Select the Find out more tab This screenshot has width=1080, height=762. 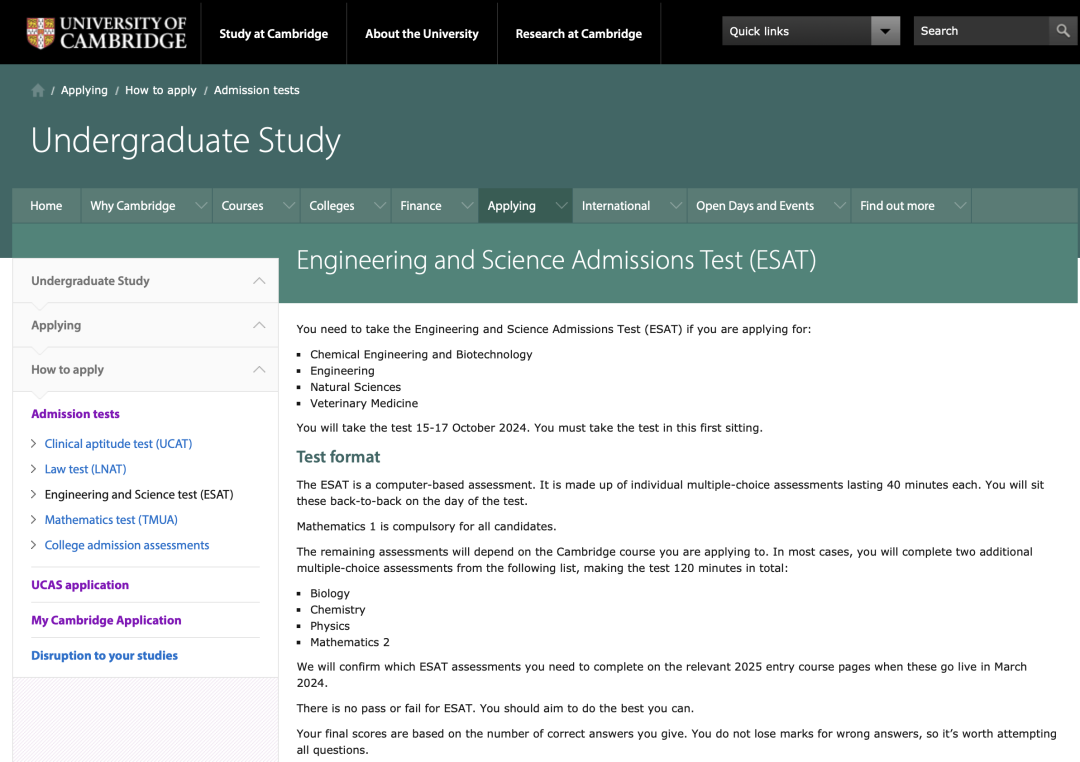[897, 205]
